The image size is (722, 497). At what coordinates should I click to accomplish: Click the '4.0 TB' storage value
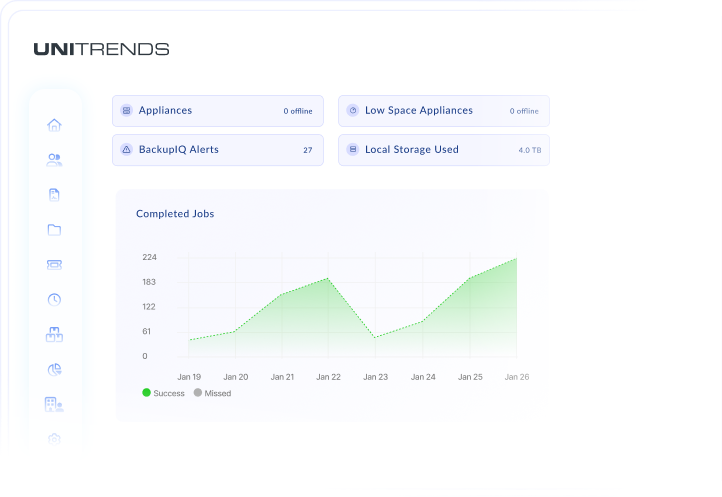point(530,150)
